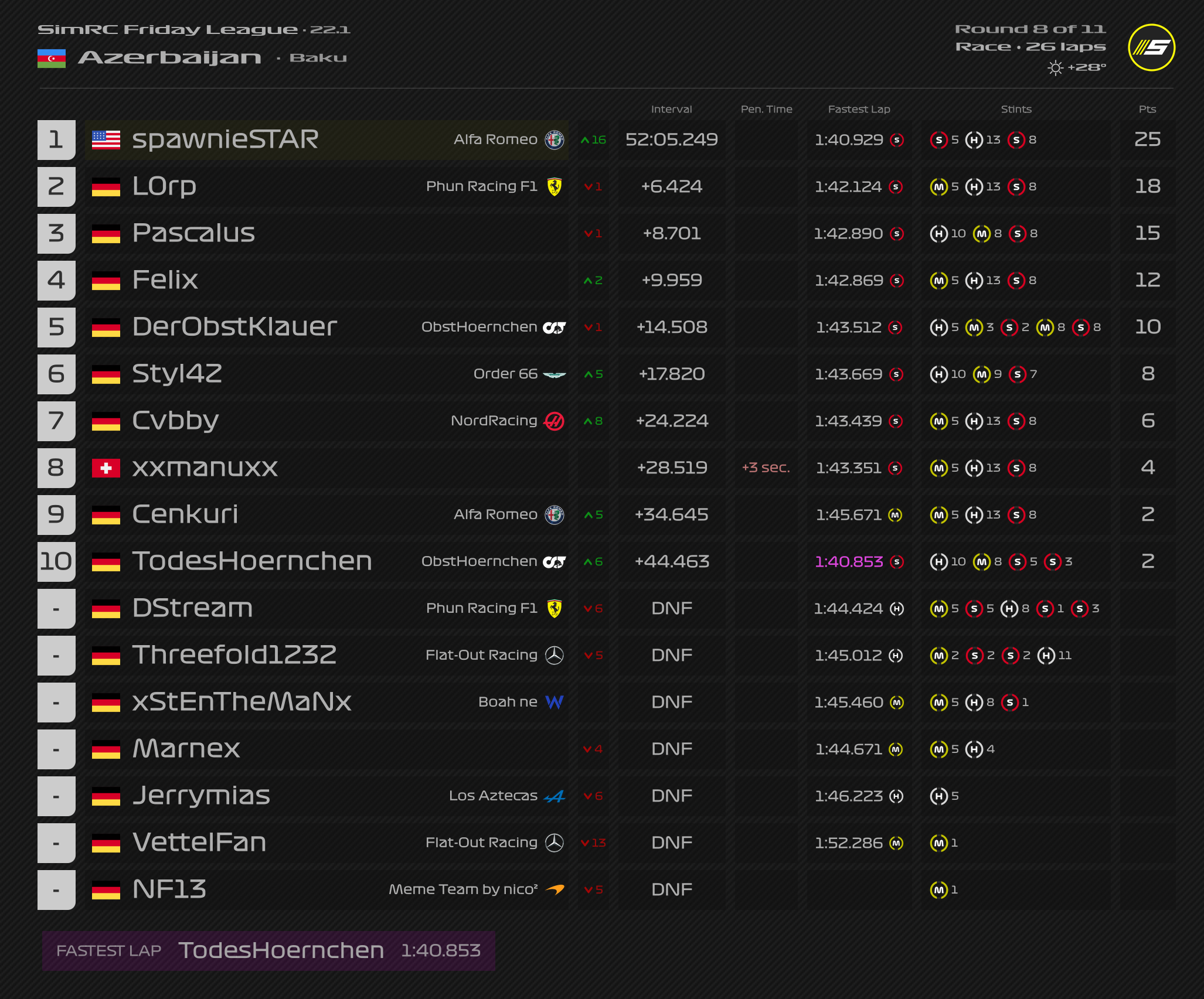Click the USA flag beside spawnieSTAR
1204x999 pixels.
pyautogui.click(x=106, y=140)
